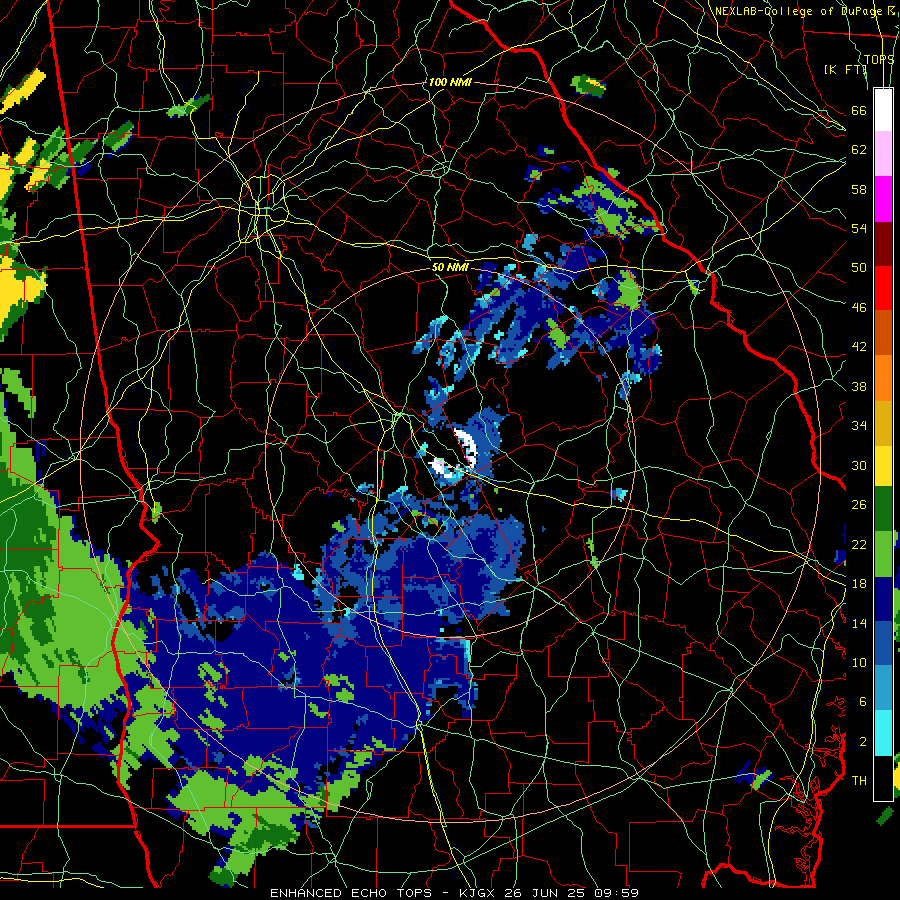The image size is (900, 900).
Task: Click the 100 NMI range ring label
Action: click(x=450, y=83)
